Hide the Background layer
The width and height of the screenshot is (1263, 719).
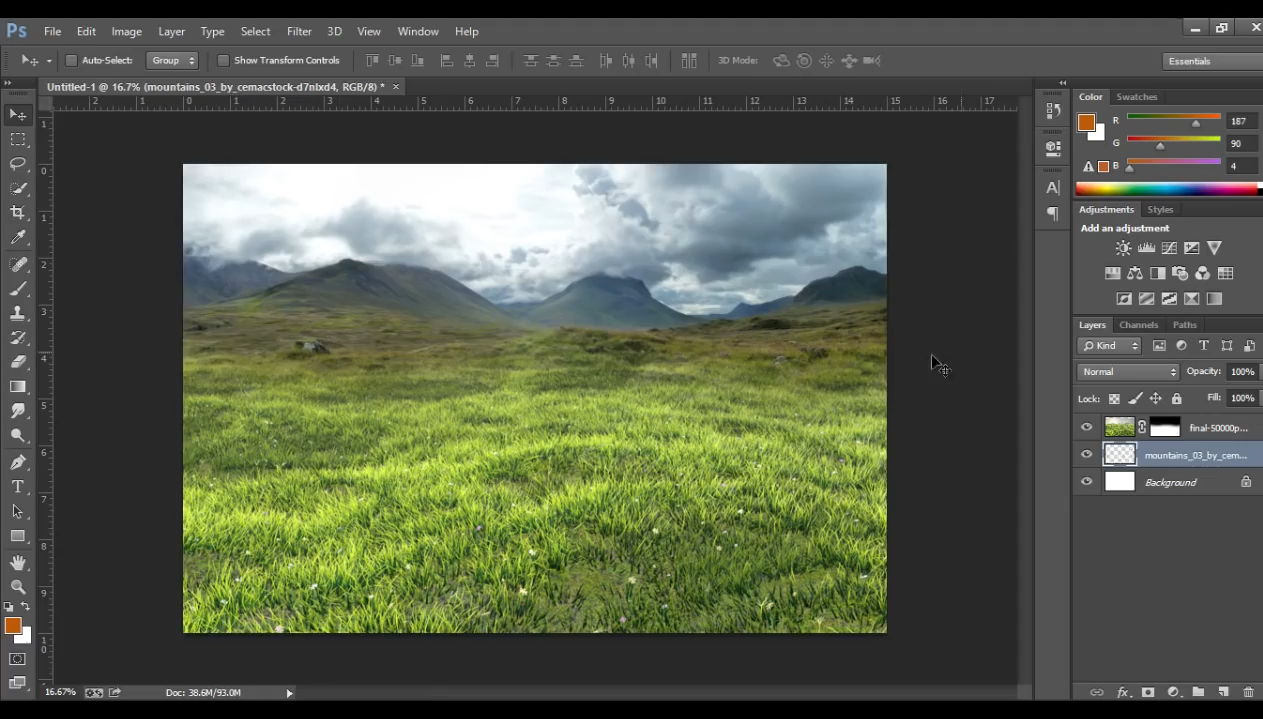1087,482
